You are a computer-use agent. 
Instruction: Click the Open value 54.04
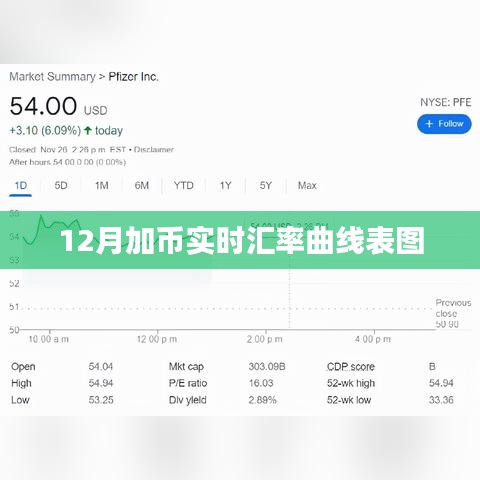point(101,367)
